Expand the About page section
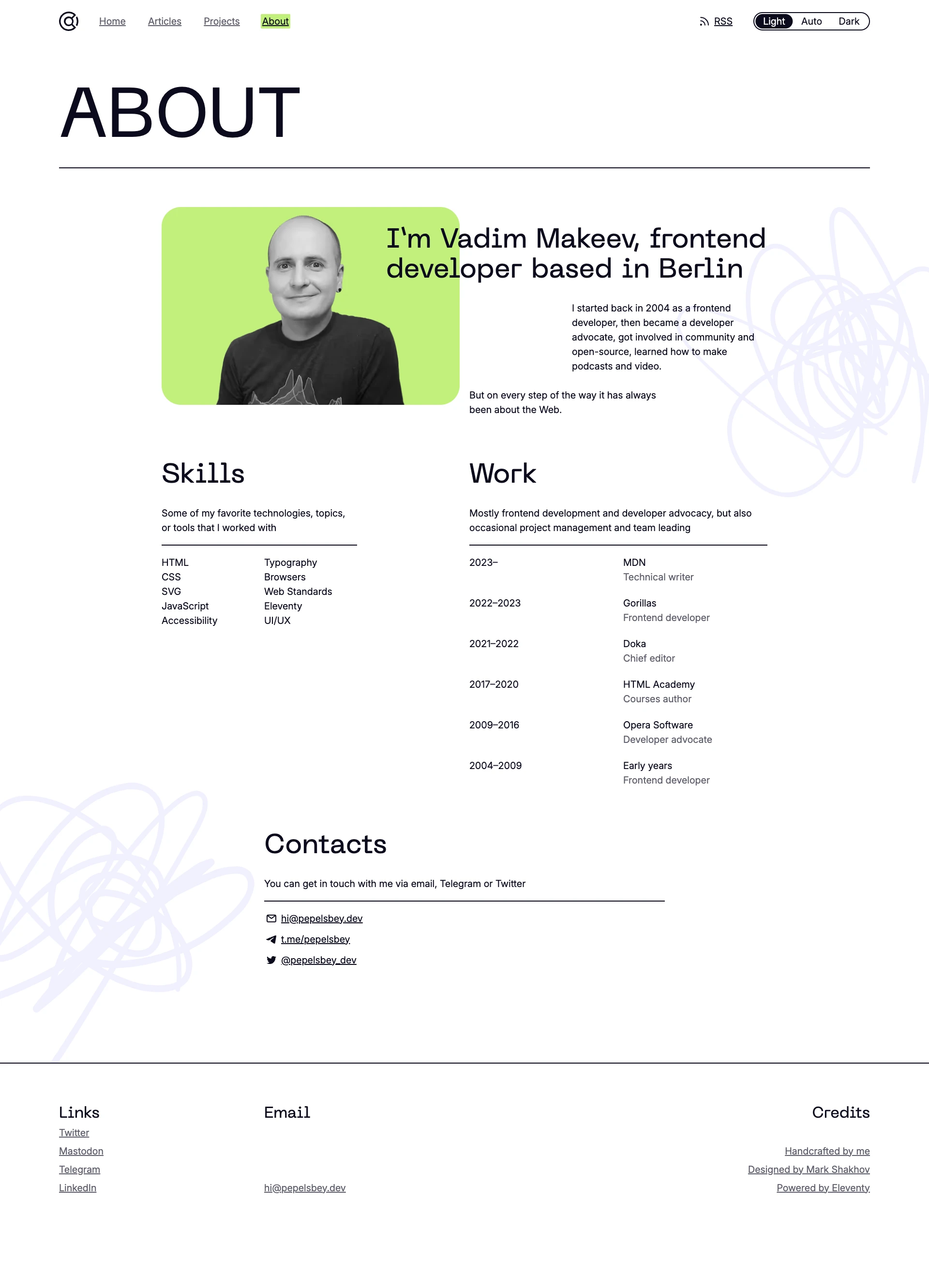The height and width of the screenshot is (1288, 929). [x=274, y=21]
